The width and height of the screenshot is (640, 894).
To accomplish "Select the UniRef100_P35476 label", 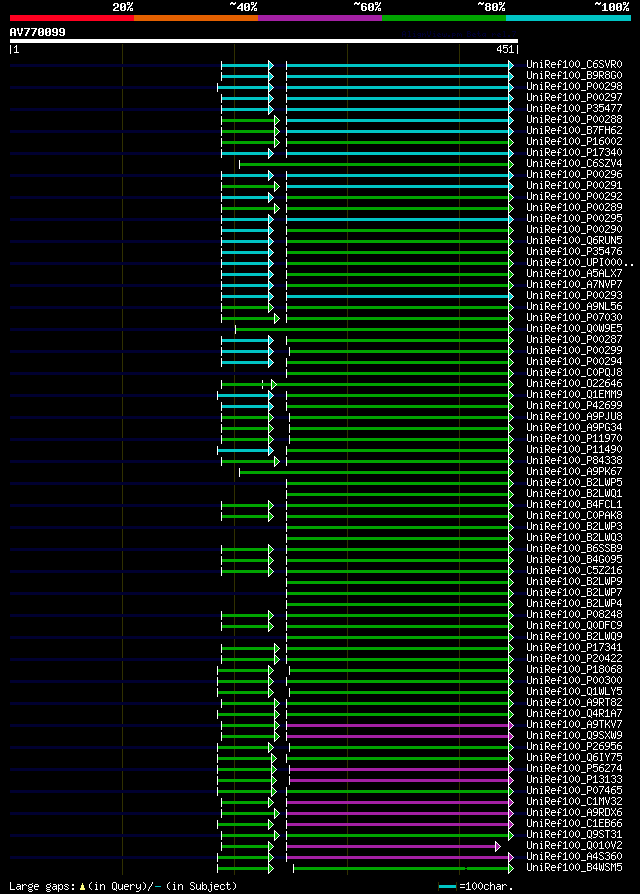I will [x=574, y=251].
